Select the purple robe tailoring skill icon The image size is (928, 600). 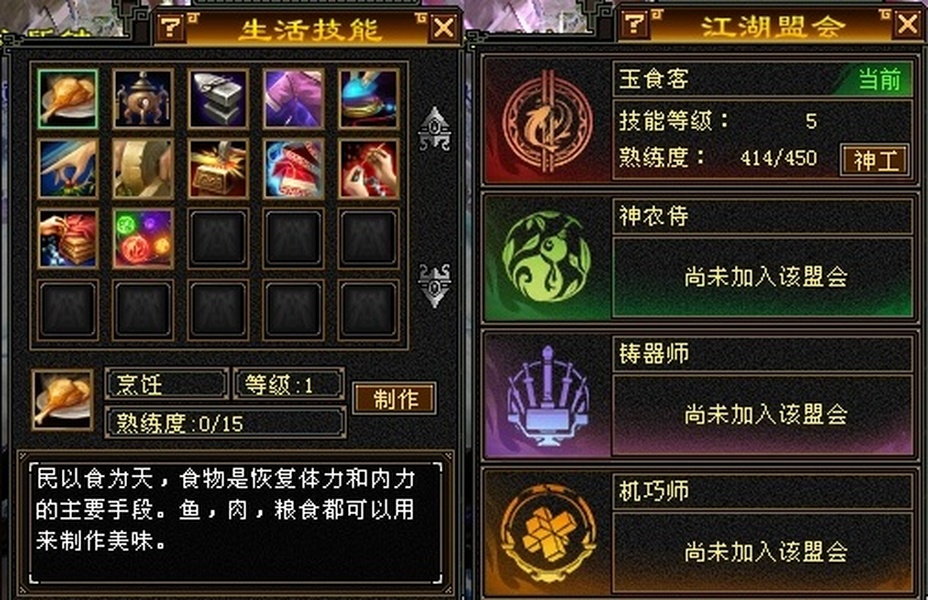click(293, 99)
